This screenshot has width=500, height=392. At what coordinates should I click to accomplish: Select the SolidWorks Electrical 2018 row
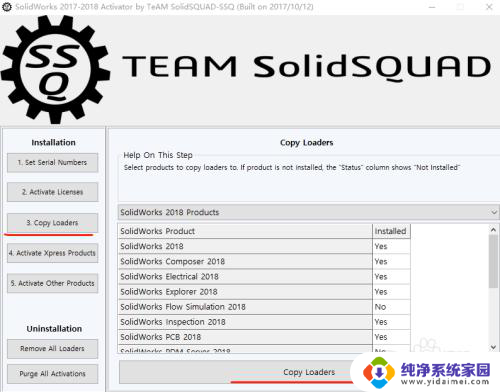[x=264, y=277]
